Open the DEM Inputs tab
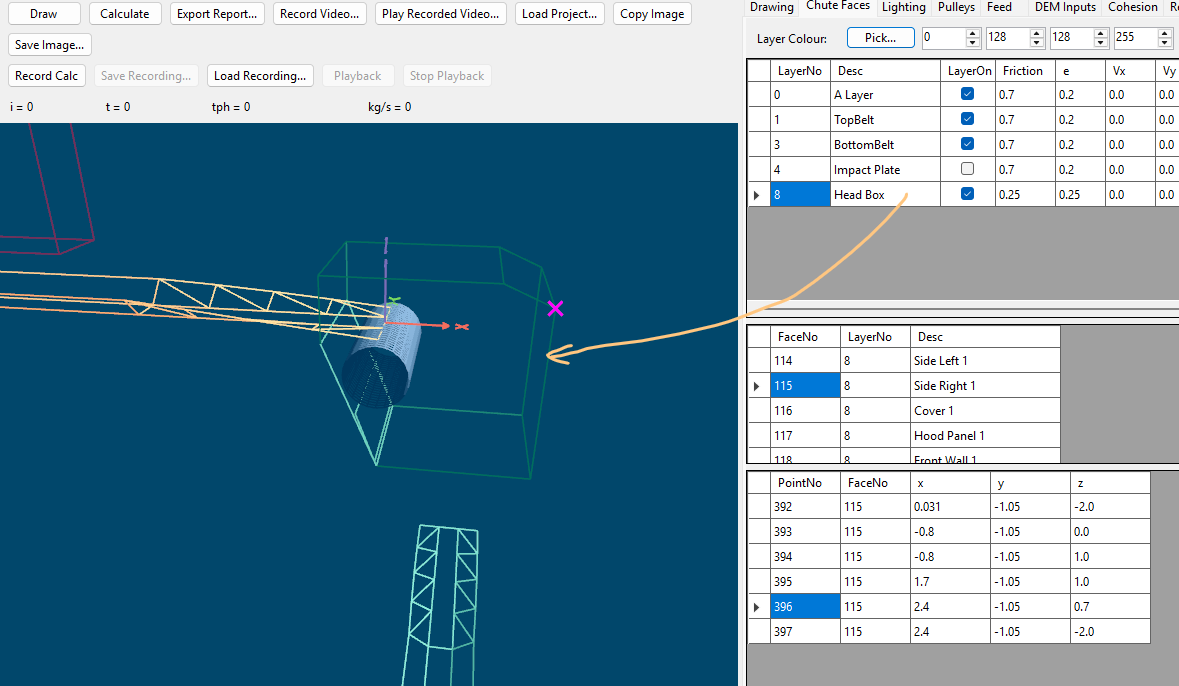The image size is (1179, 686). coord(1065,7)
